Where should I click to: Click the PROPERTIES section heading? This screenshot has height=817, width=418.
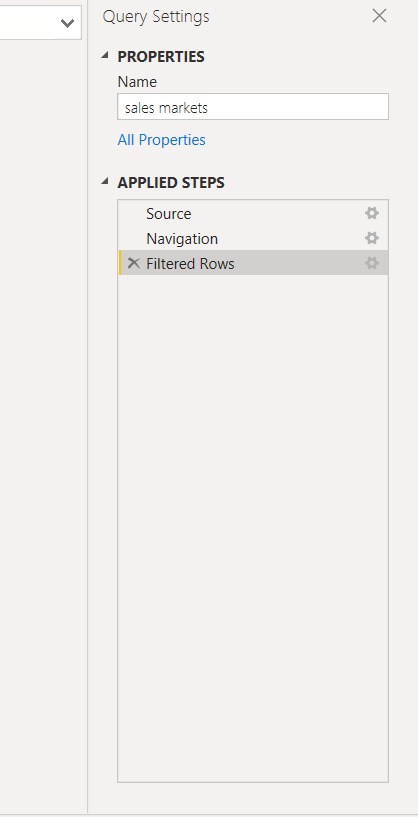point(161,56)
